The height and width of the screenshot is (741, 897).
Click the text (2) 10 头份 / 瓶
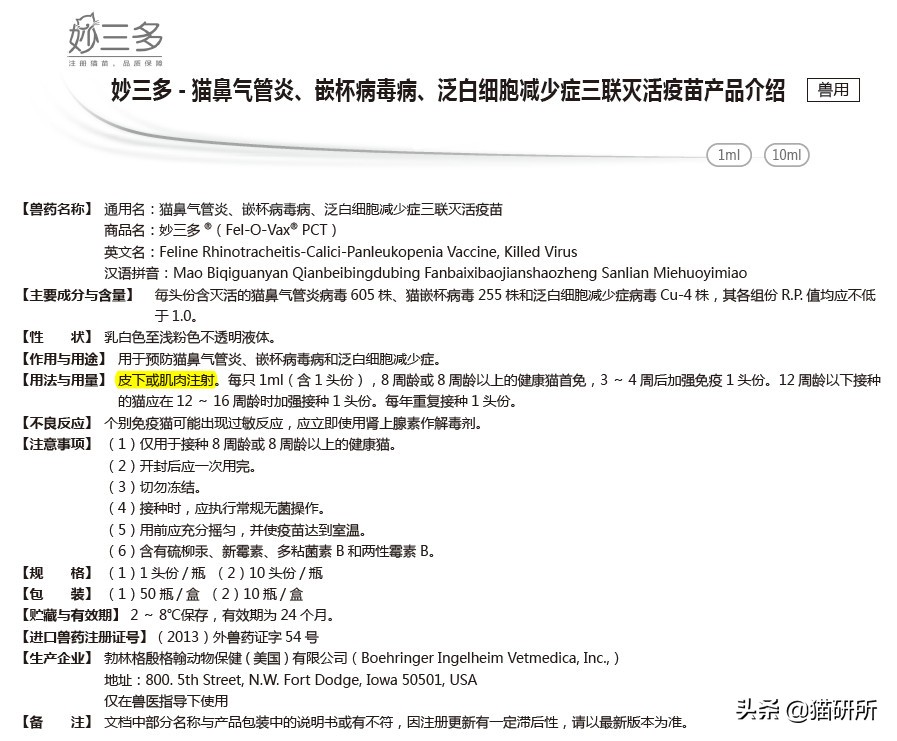click(270, 573)
